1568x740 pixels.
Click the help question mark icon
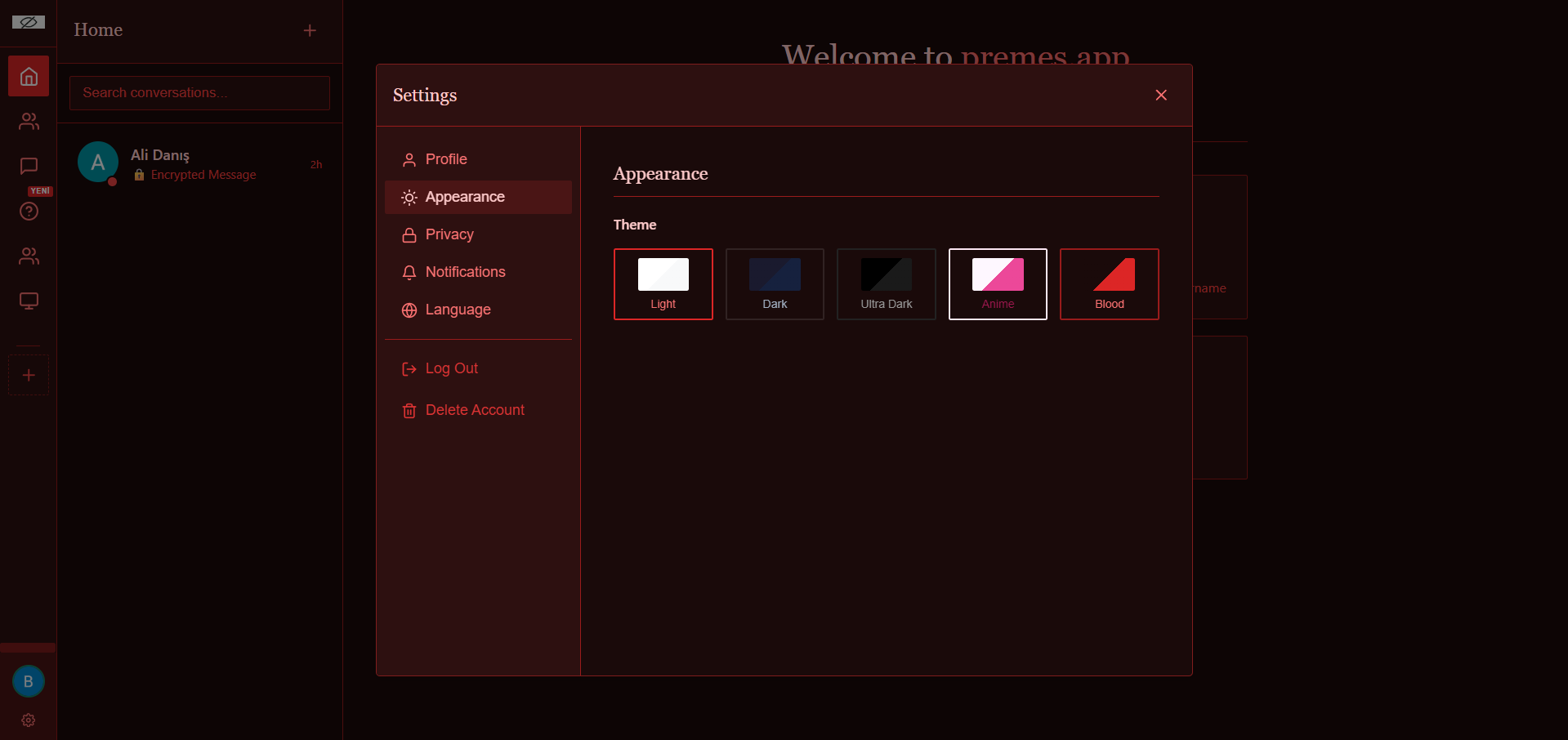[x=28, y=212]
